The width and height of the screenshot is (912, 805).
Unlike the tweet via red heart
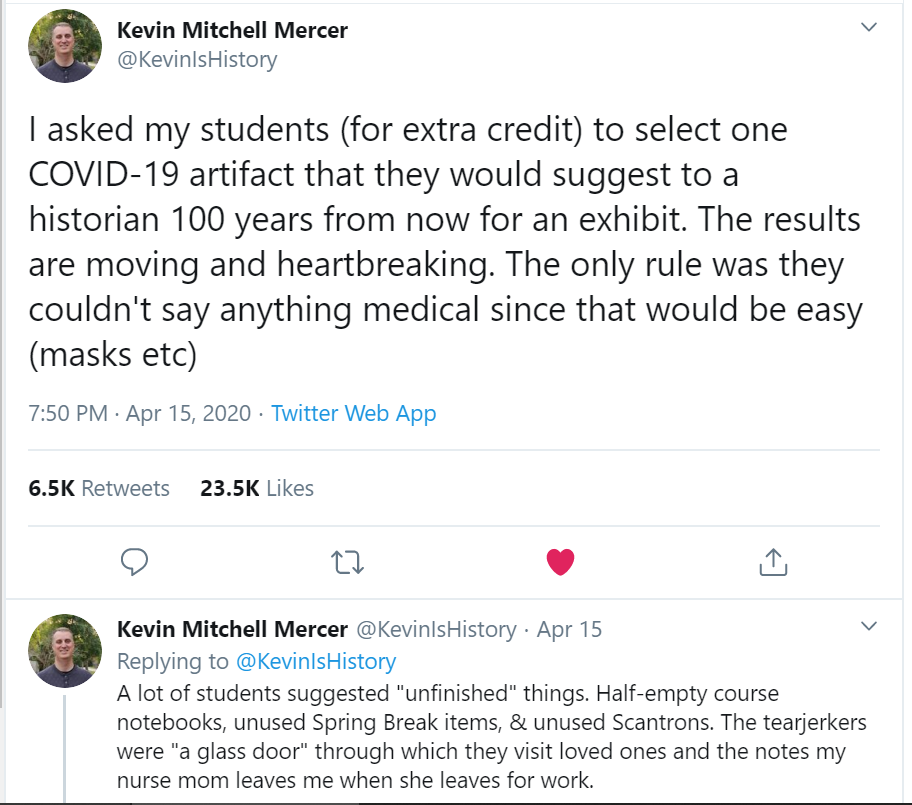tap(560, 563)
